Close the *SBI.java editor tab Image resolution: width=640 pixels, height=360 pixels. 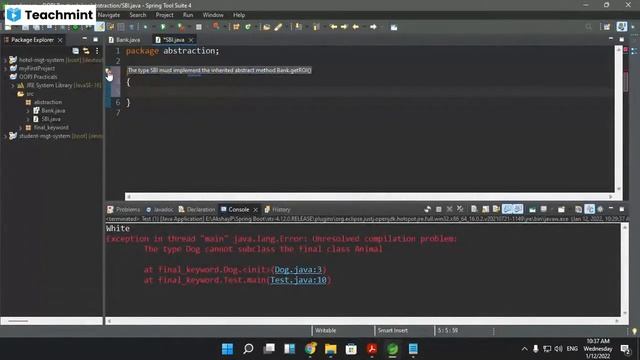[x=191, y=40]
